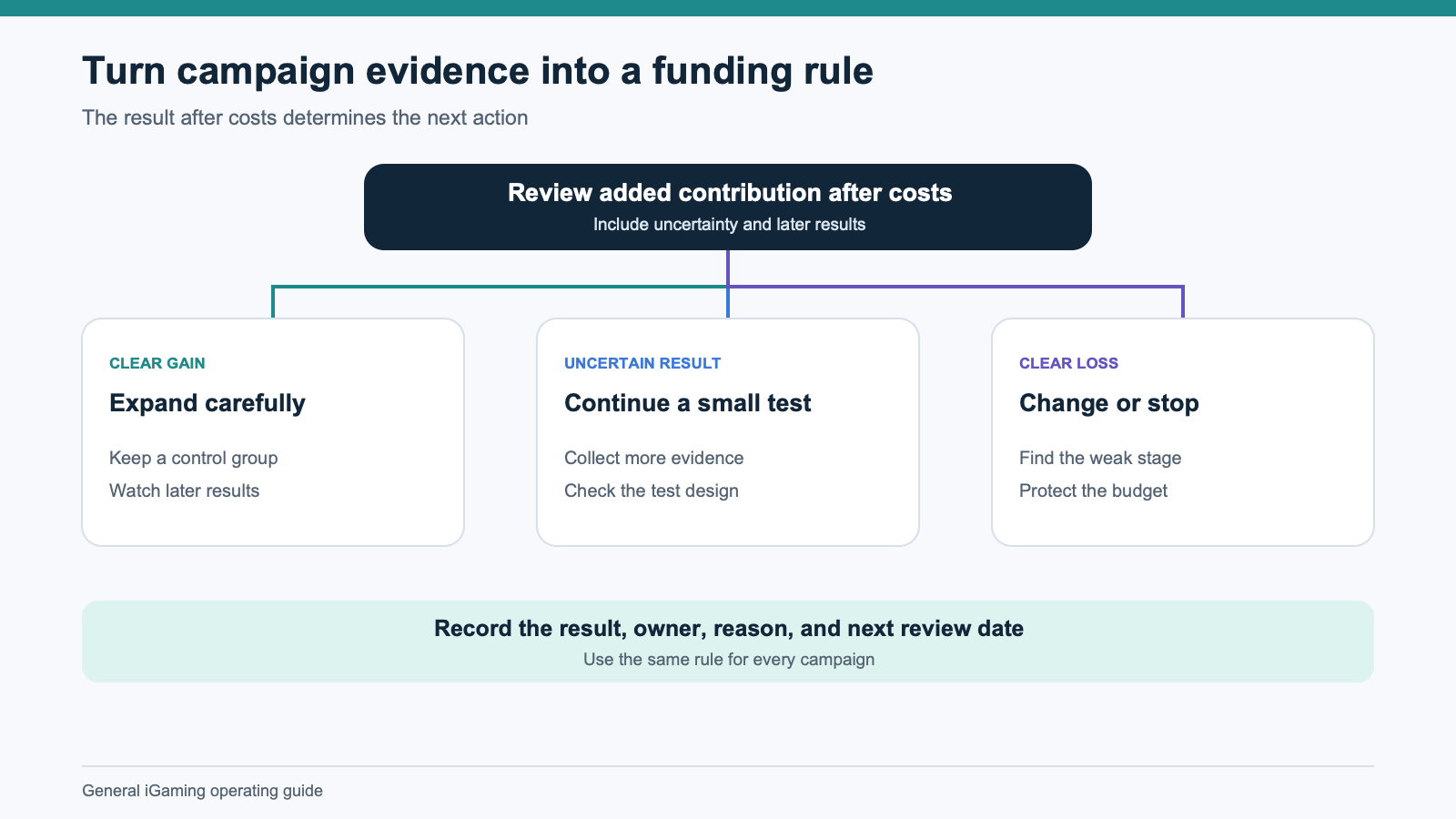Image resolution: width=1456 pixels, height=819 pixels.
Task: Click 'Review added contribution after costs' heading
Action: [x=730, y=193]
